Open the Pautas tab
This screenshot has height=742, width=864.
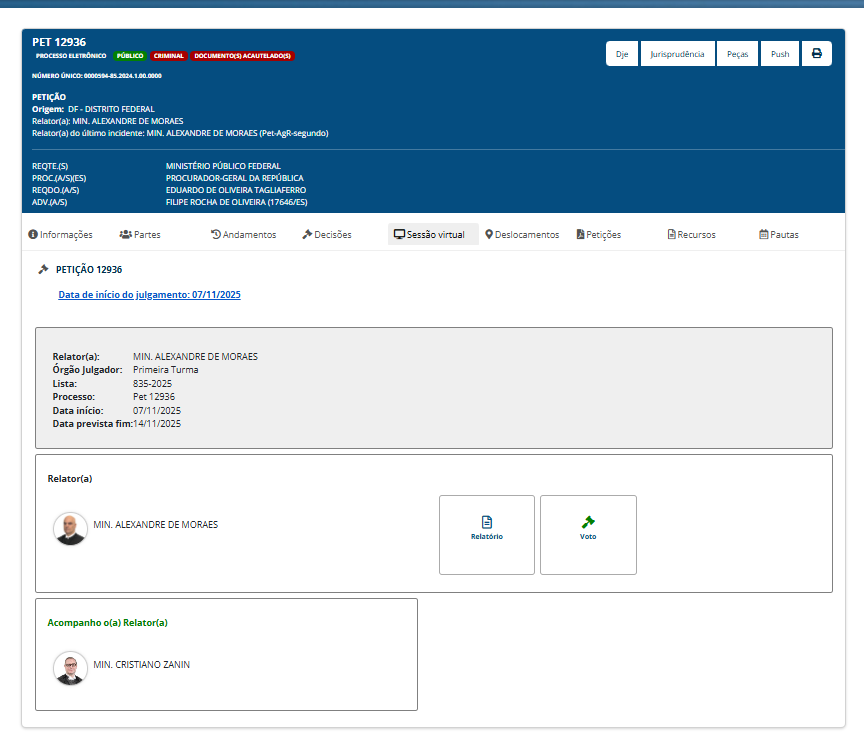click(x=779, y=235)
